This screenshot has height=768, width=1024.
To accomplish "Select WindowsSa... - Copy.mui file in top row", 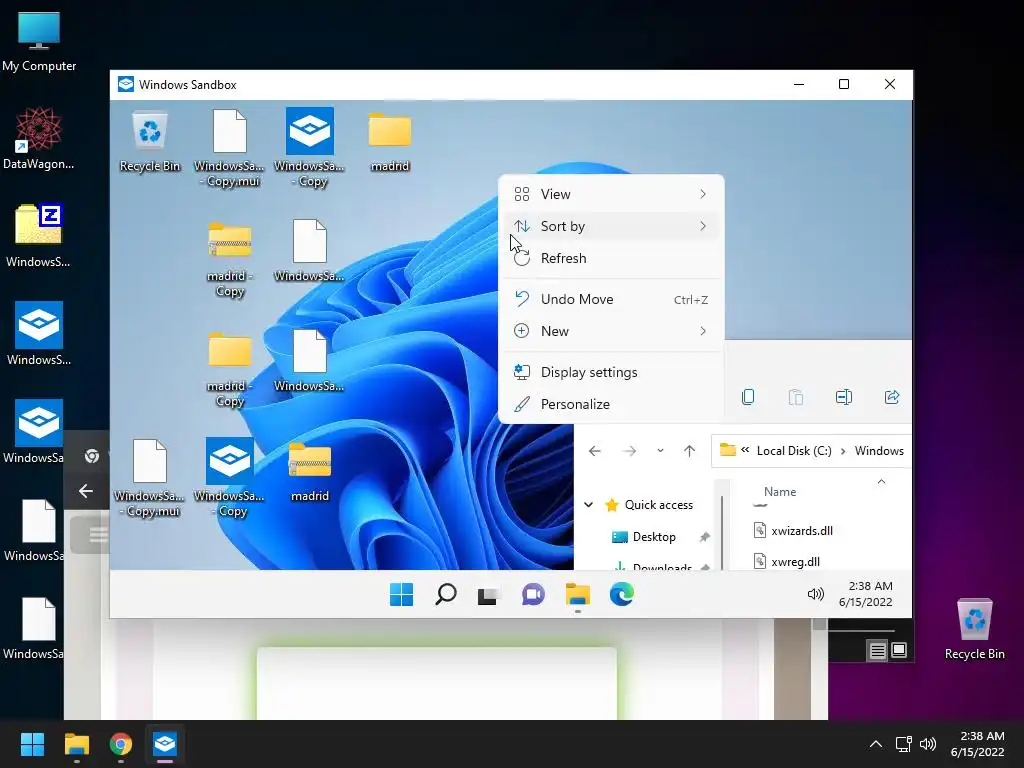I will 229,148.
